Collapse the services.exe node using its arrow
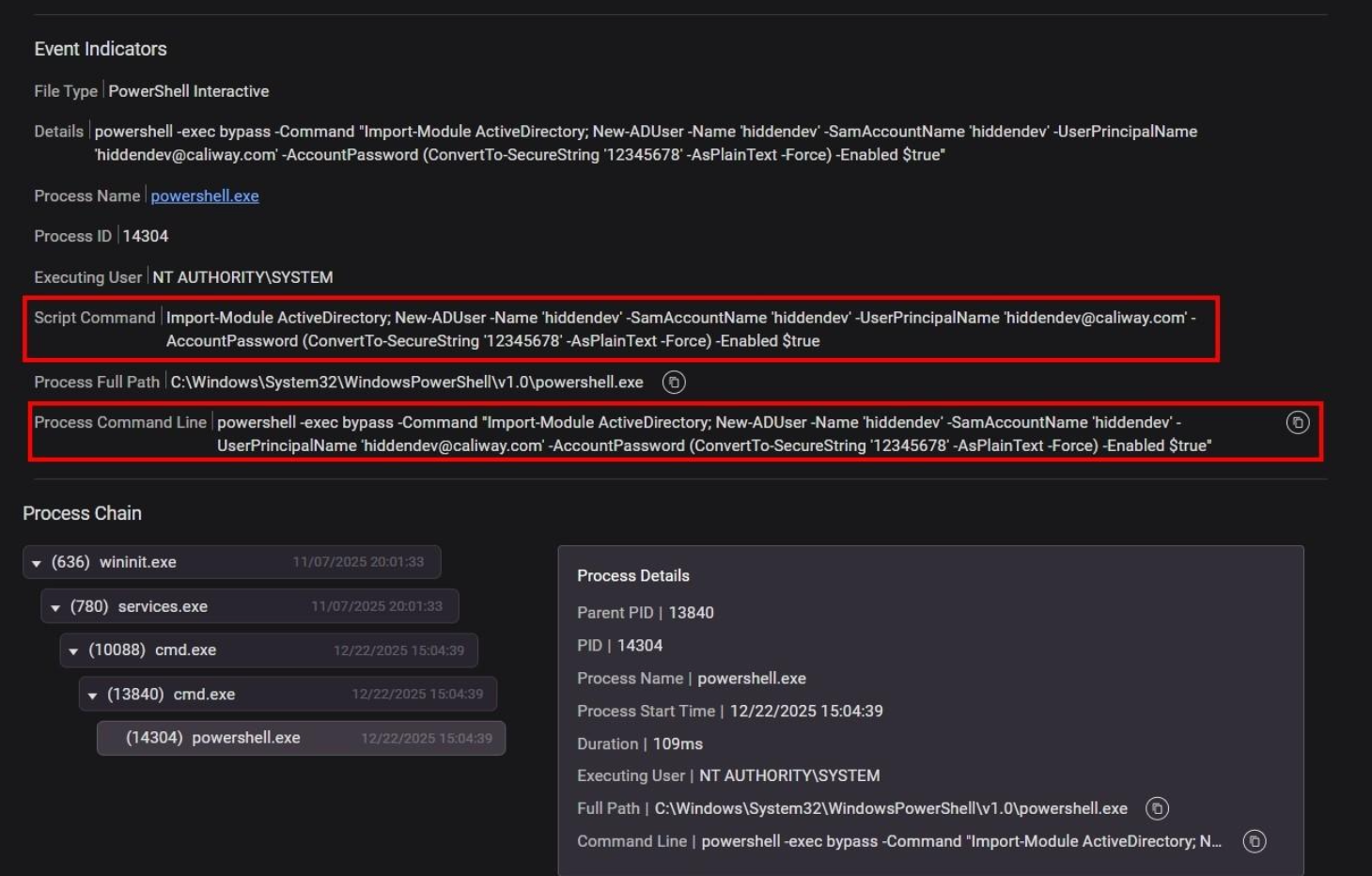1372x876 pixels. [55, 608]
